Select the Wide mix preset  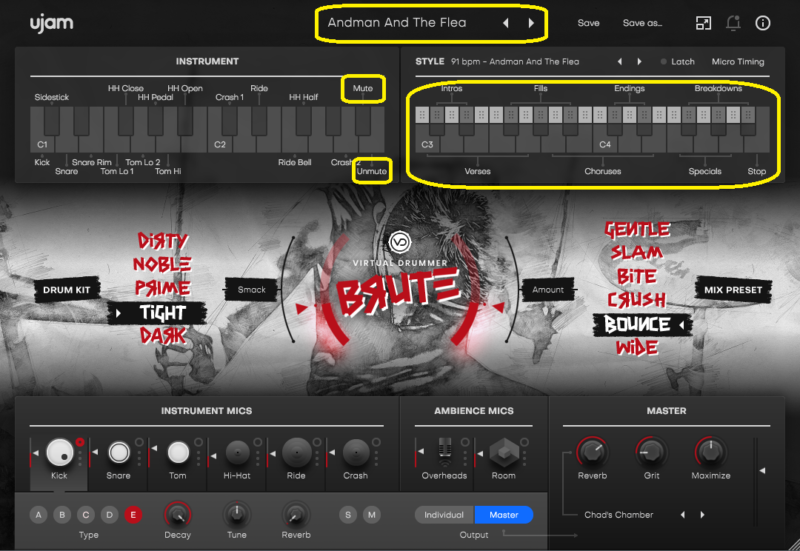637,348
